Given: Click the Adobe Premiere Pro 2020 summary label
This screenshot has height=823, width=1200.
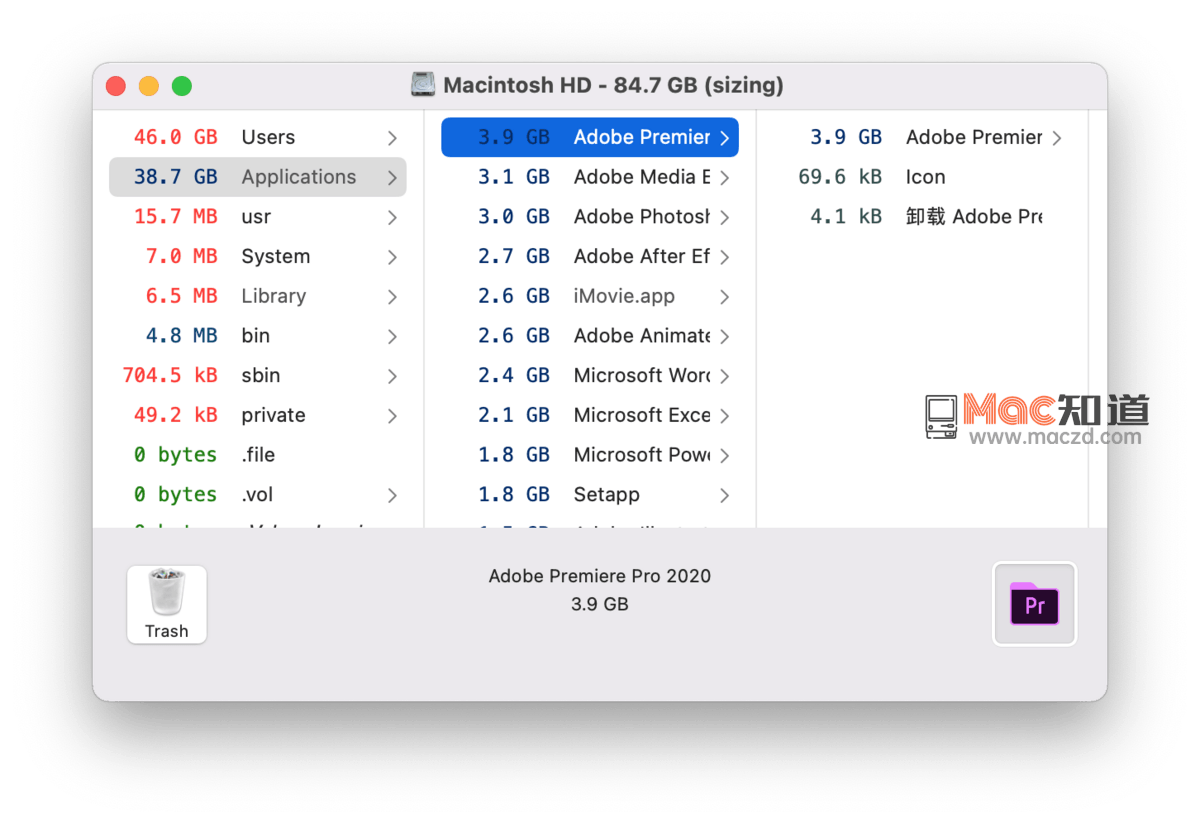Looking at the screenshot, I should click(599, 576).
